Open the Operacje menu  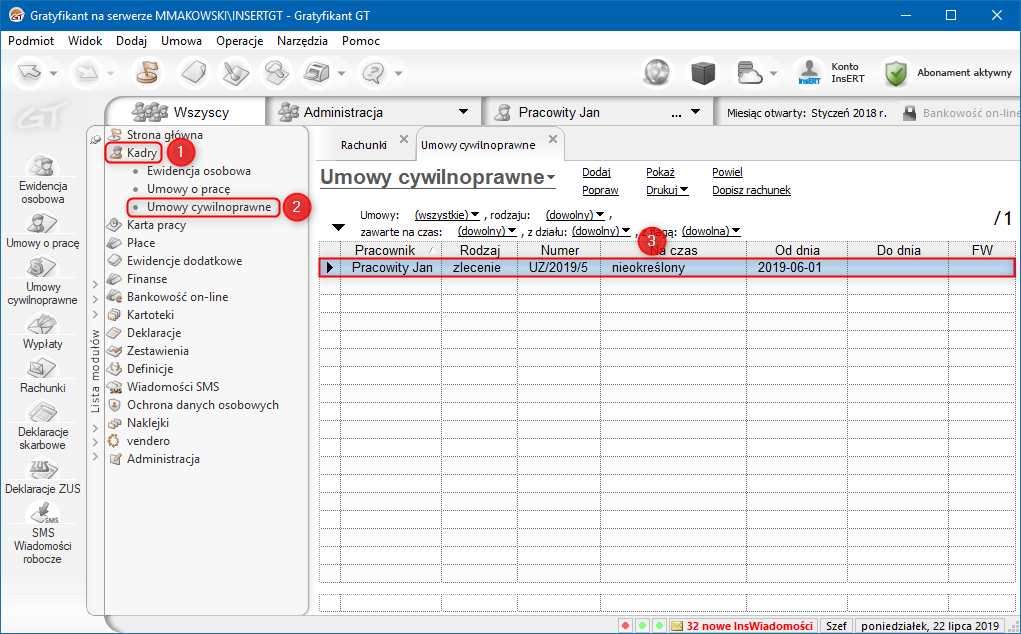tap(239, 41)
